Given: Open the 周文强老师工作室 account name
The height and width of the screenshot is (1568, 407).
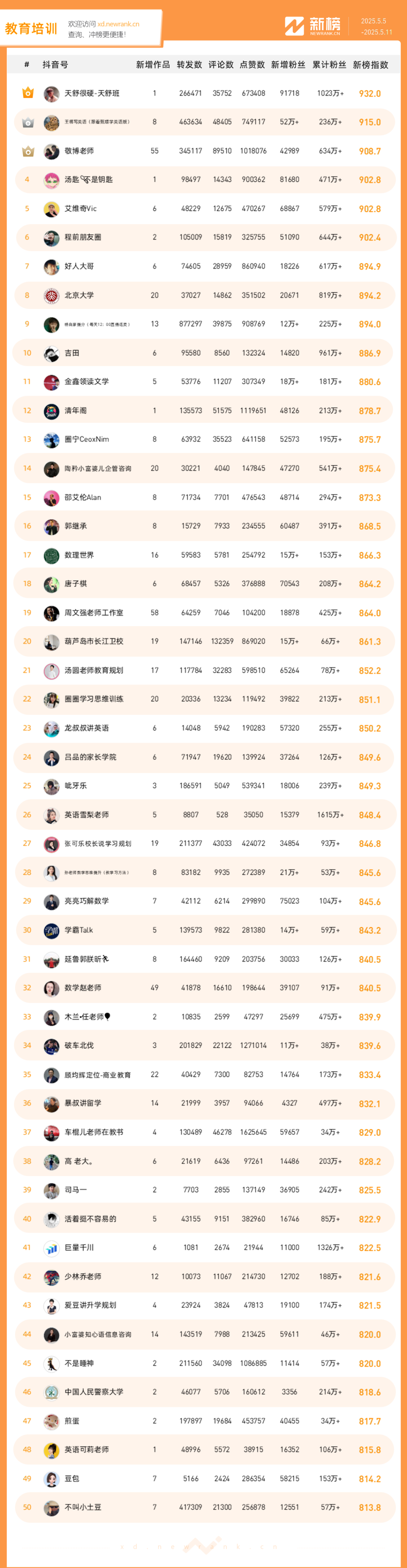Looking at the screenshot, I should click(x=94, y=612).
